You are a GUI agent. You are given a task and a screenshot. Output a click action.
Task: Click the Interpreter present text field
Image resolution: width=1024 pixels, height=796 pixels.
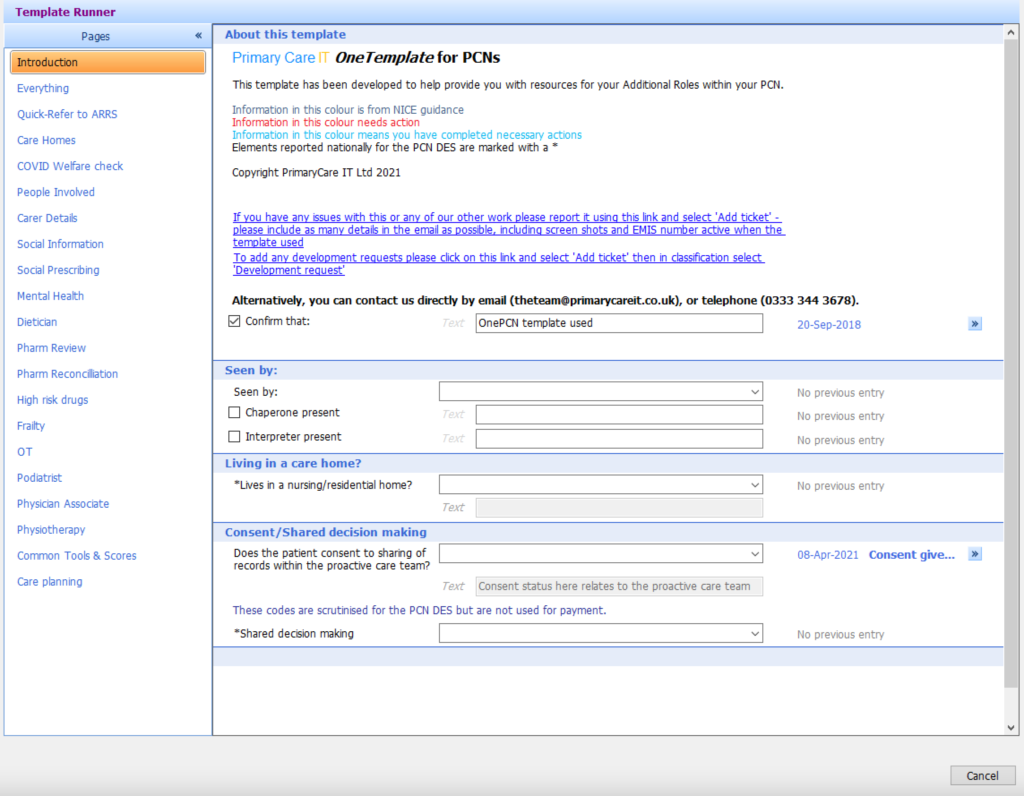pyautogui.click(x=619, y=439)
